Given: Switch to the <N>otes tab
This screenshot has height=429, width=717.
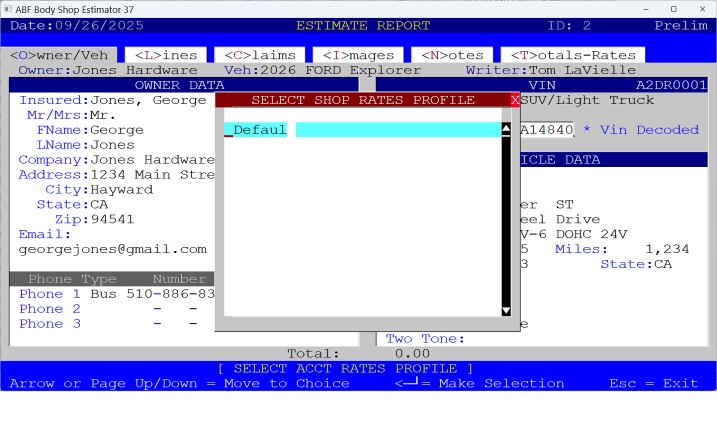Looking at the screenshot, I should (x=452, y=55).
